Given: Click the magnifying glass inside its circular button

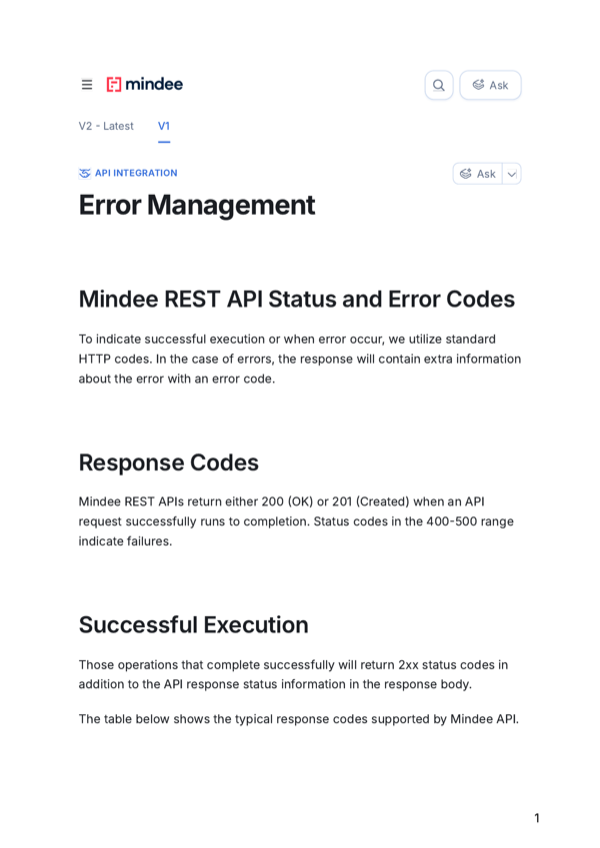Looking at the screenshot, I should point(438,85).
